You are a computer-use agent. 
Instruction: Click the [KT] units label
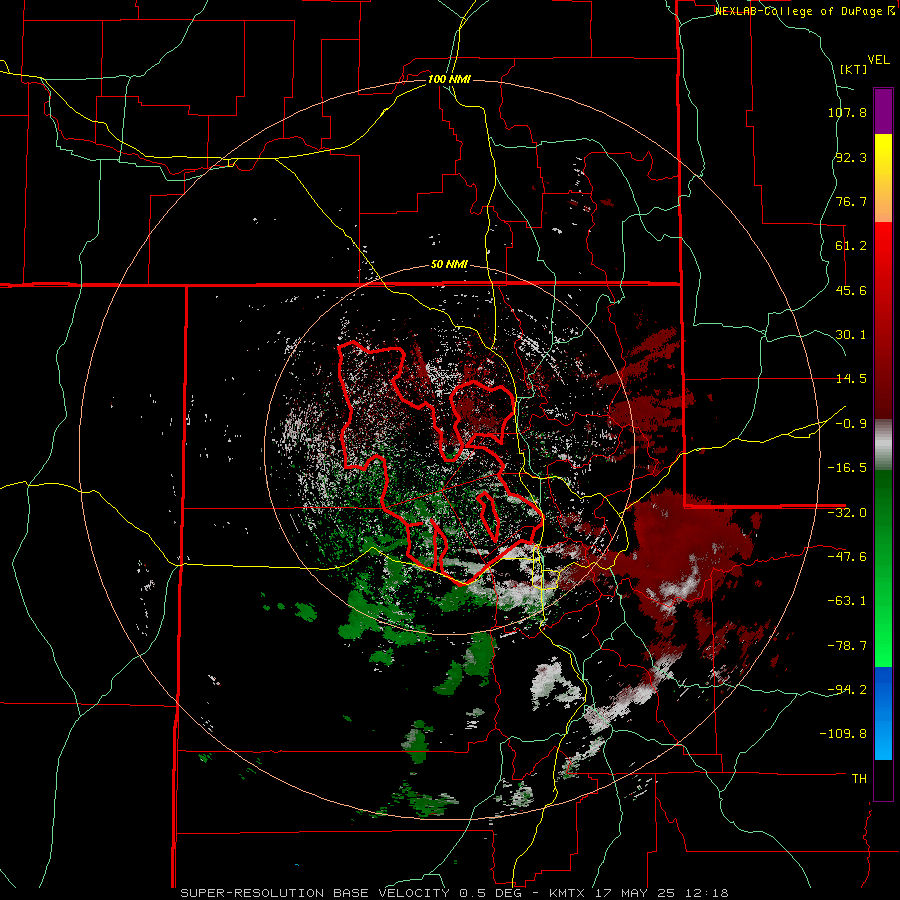pos(853,69)
